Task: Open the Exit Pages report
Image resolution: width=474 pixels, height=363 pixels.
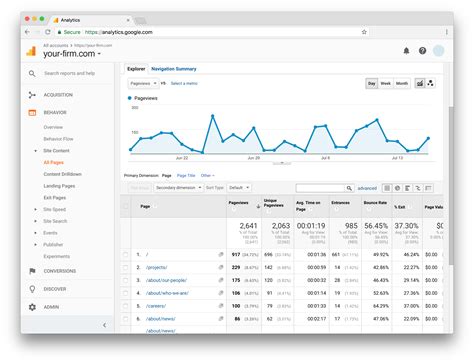Action: (x=55, y=198)
